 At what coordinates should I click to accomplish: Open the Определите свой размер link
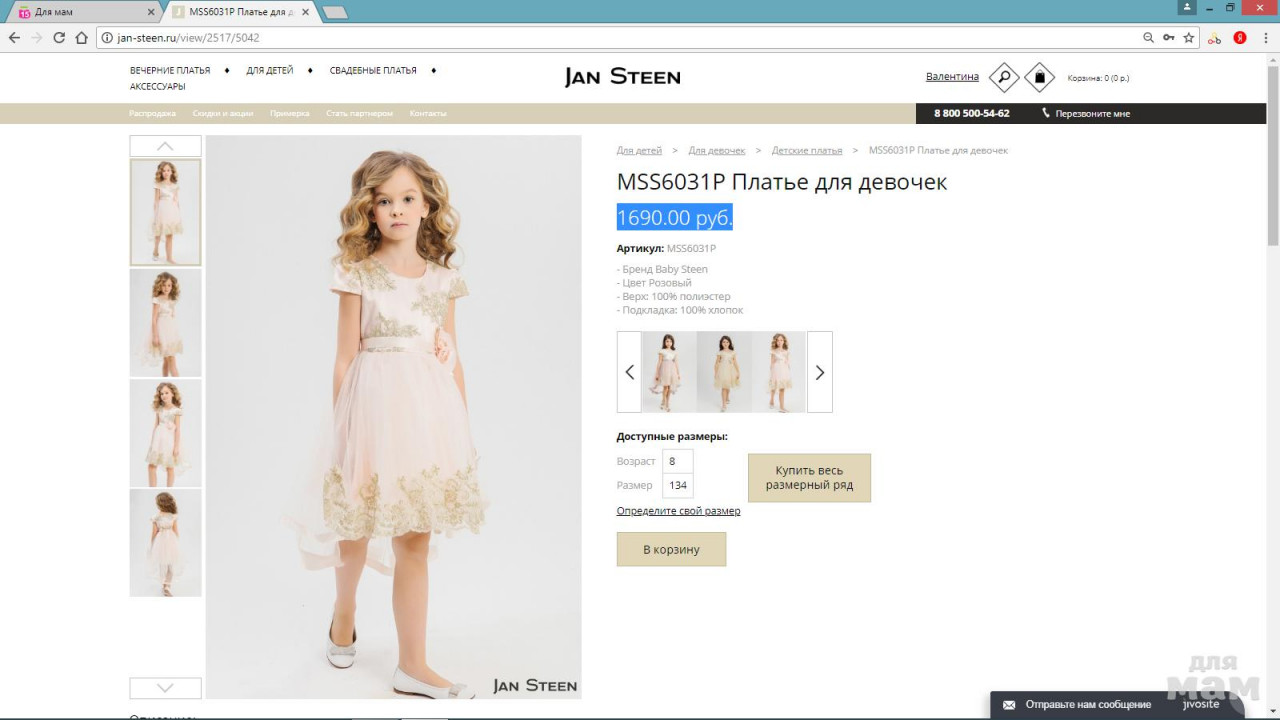(678, 511)
